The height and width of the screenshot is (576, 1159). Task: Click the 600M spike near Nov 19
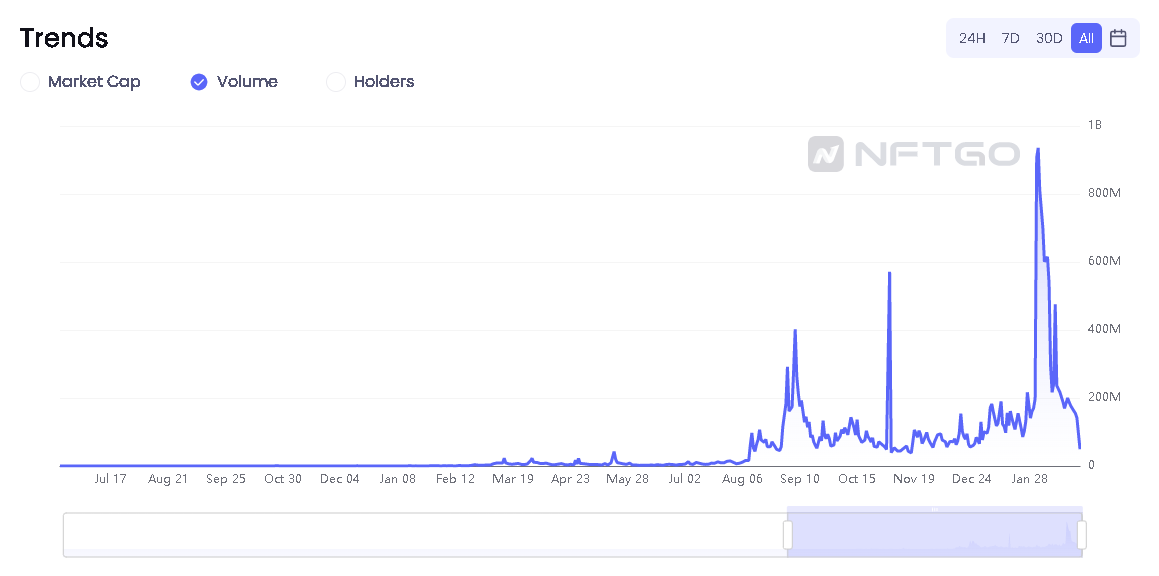(889, 274)
